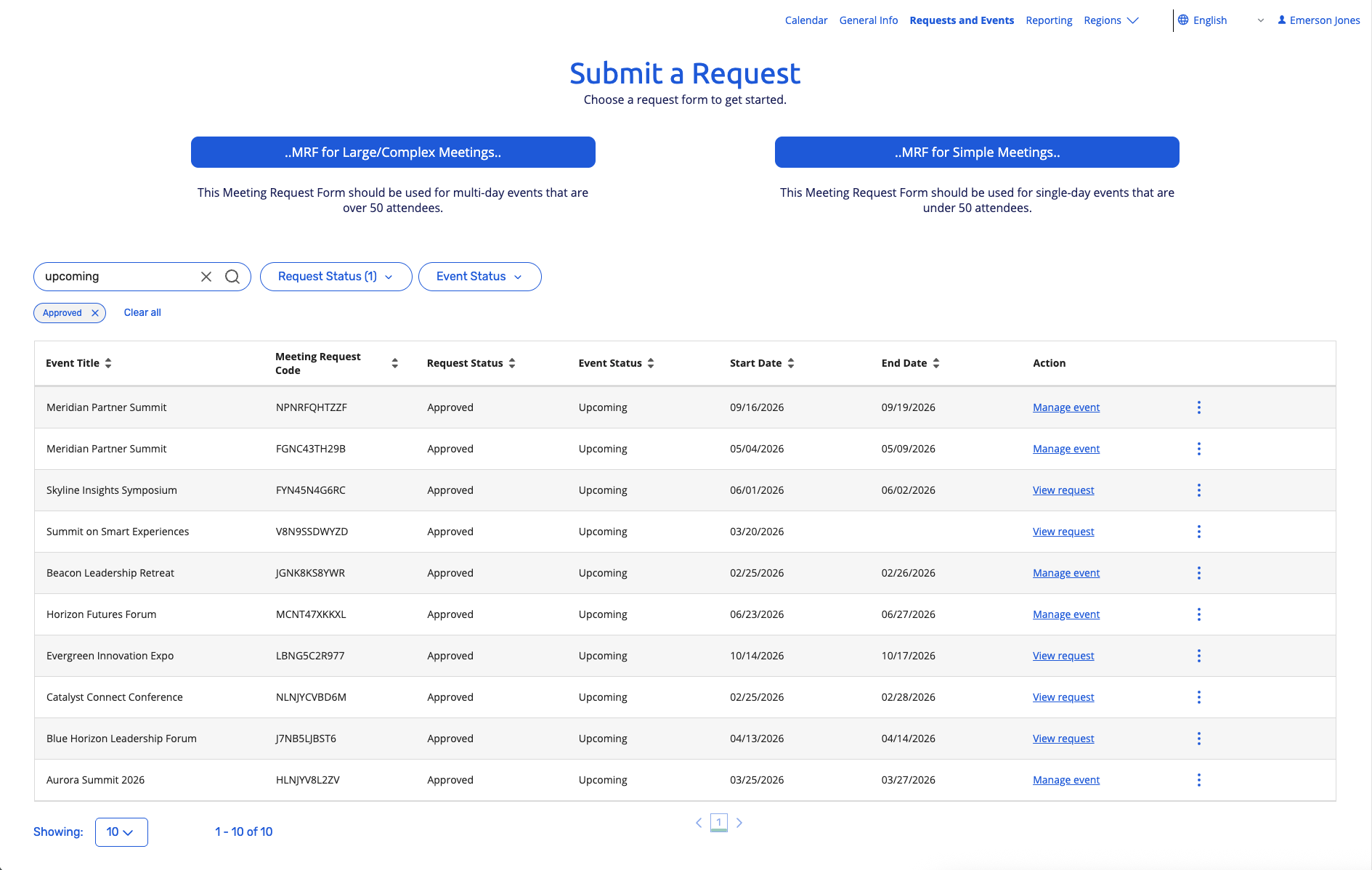Click Manage event for Horizon Futures Forum
This screenshot has height=870, width=1372.
1065,614
